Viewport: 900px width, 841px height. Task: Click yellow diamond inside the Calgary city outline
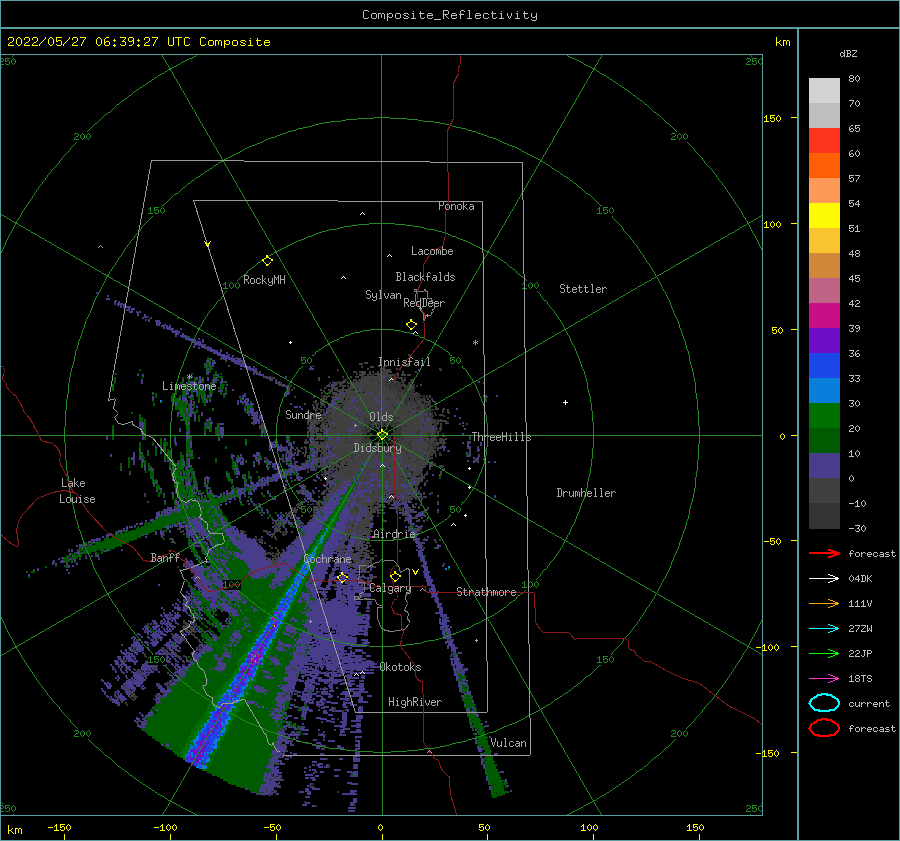pyautogui.click(x=395, y=576)
